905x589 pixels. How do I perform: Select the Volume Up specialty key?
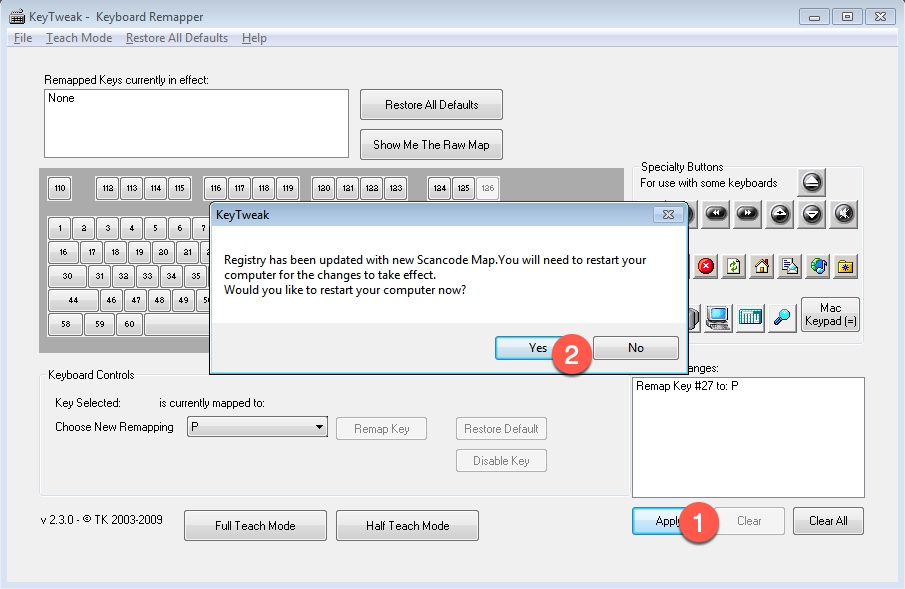pos(781,213)
